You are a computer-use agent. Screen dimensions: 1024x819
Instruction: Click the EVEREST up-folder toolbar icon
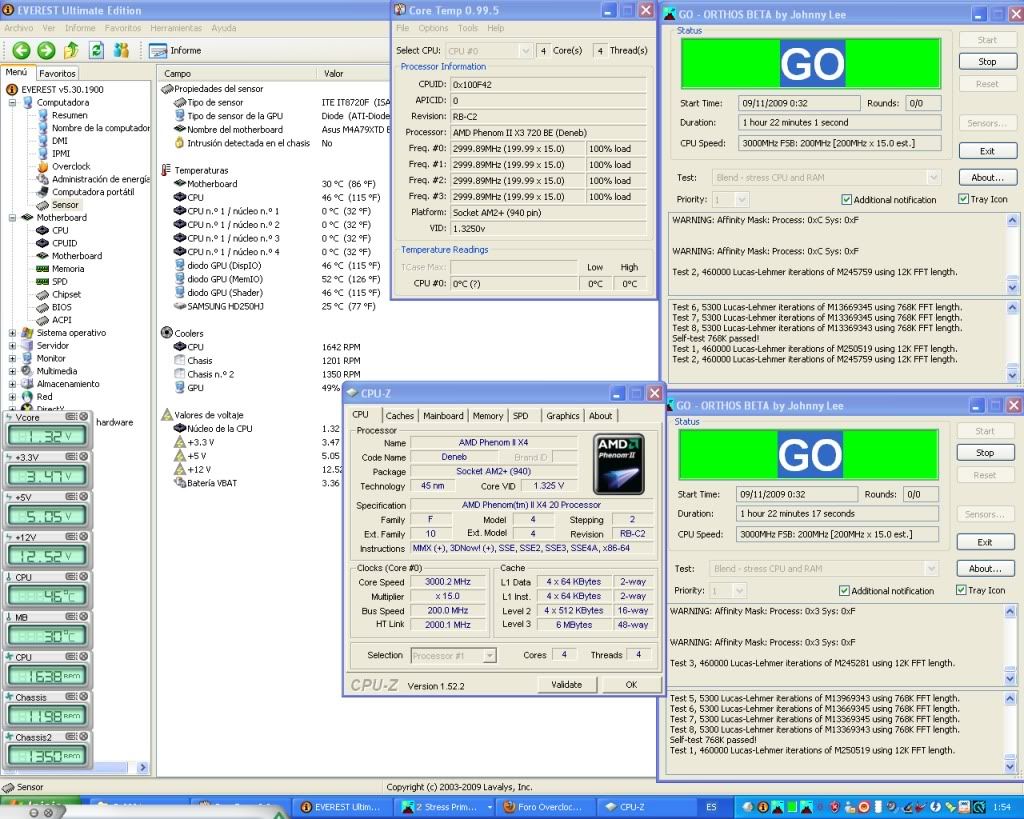[71, 50]
